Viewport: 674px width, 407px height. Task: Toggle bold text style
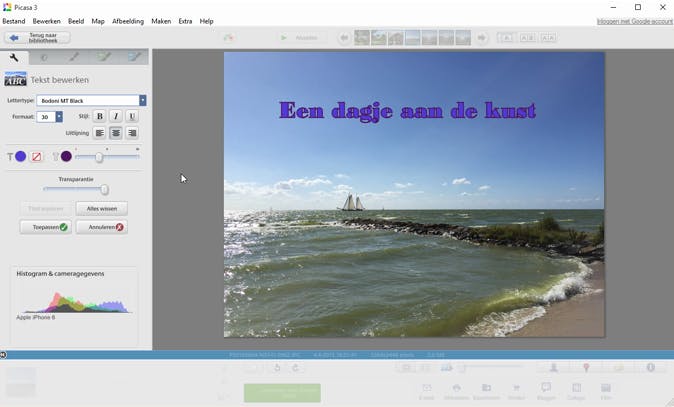click(100, 116)
